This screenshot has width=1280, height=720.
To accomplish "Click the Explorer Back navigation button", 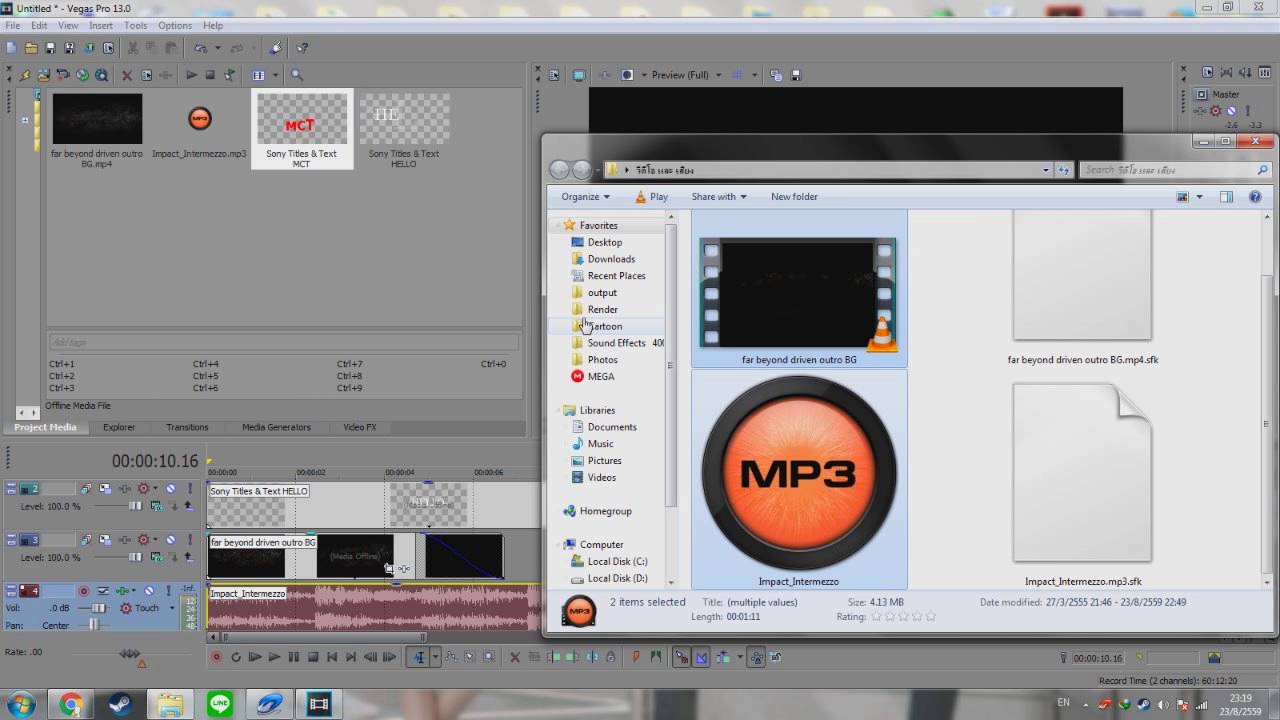I will coord(559,170).
